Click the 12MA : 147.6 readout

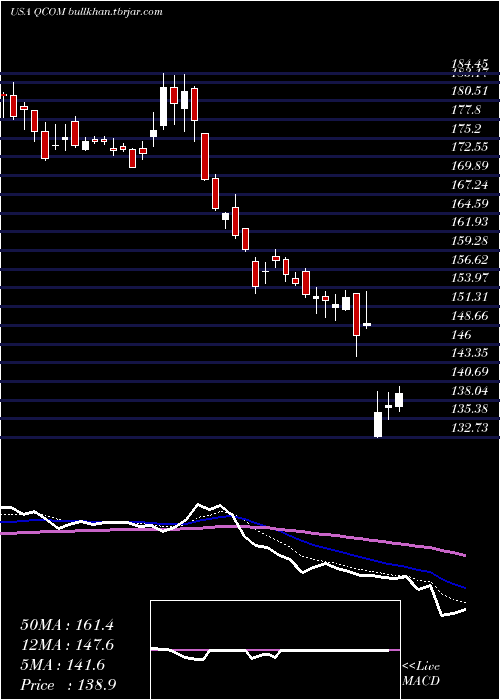point(67,645)
